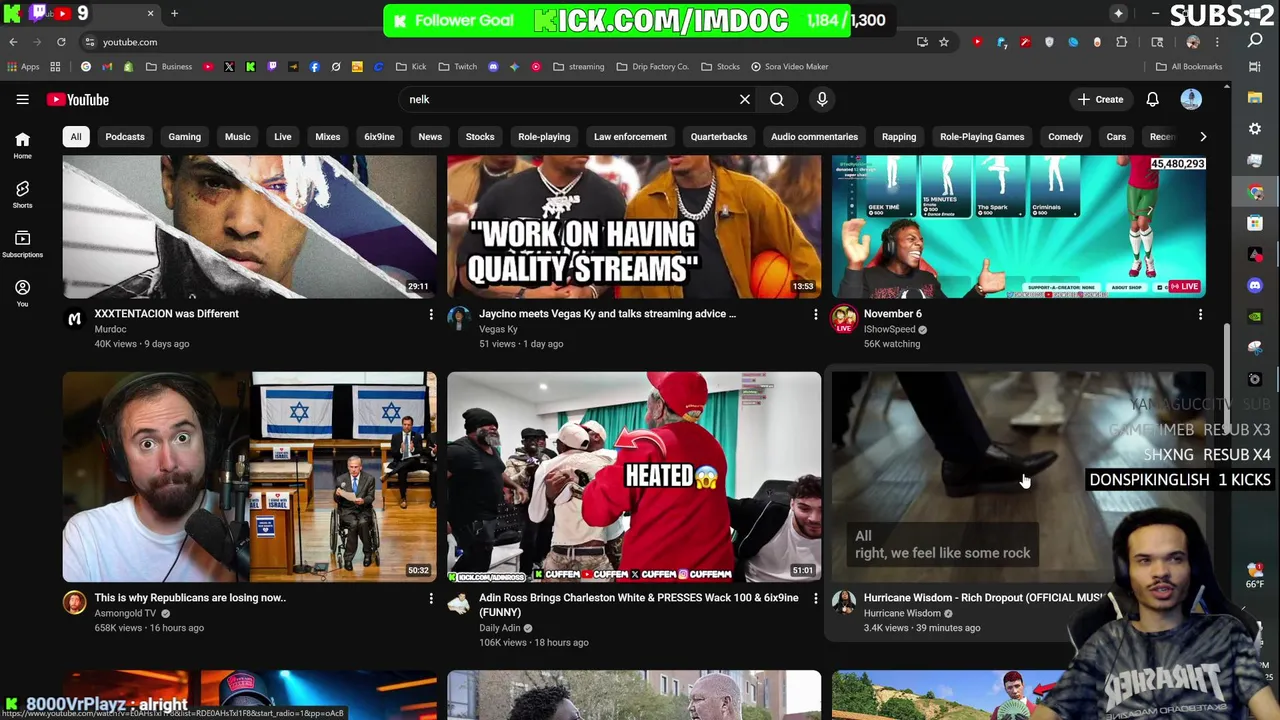Open options menu for IShowSpeed November 6 stream
The image size is (1280, 720).
1200,314
